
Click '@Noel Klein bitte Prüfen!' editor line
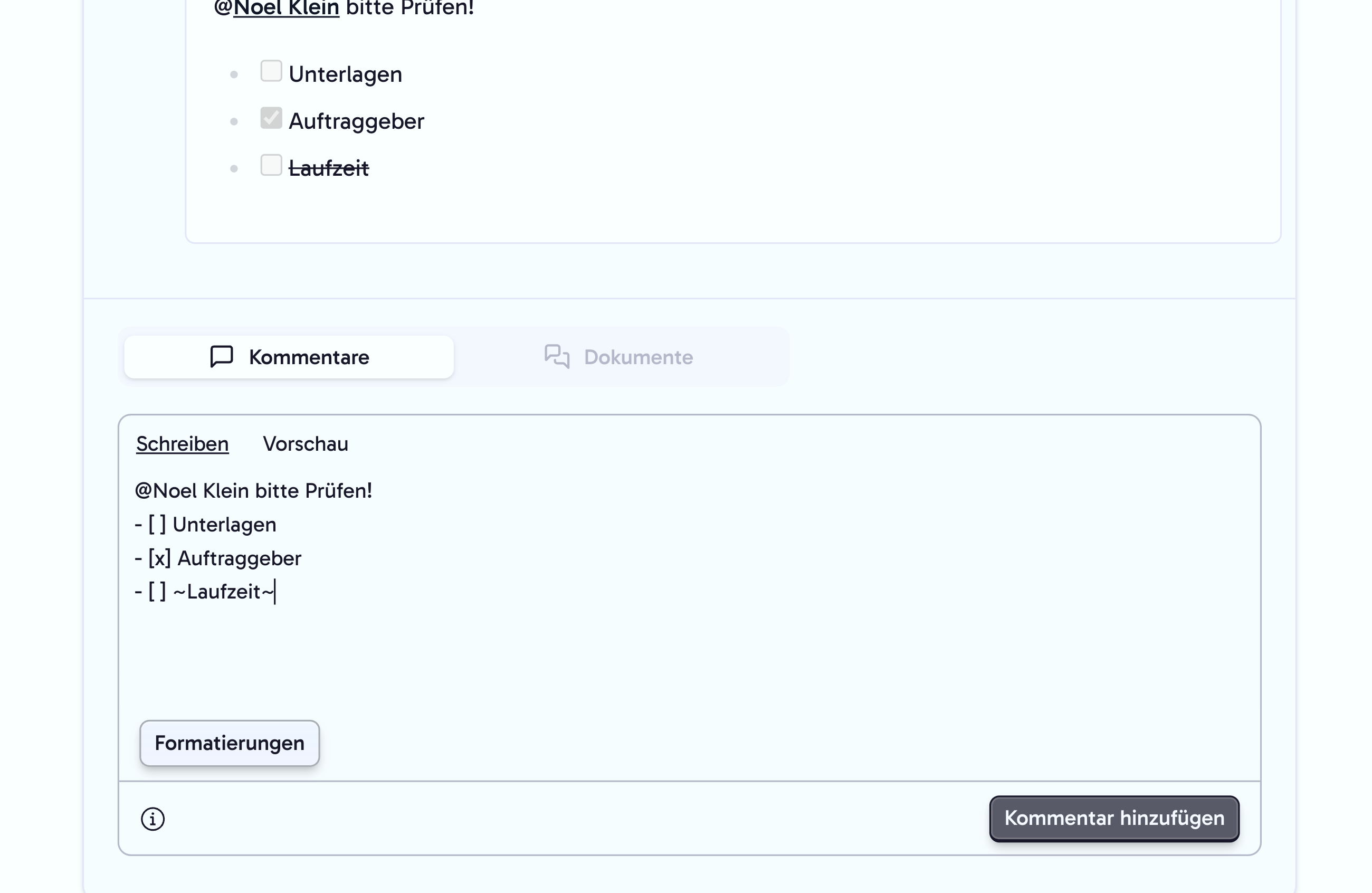[x=254, y=491]
